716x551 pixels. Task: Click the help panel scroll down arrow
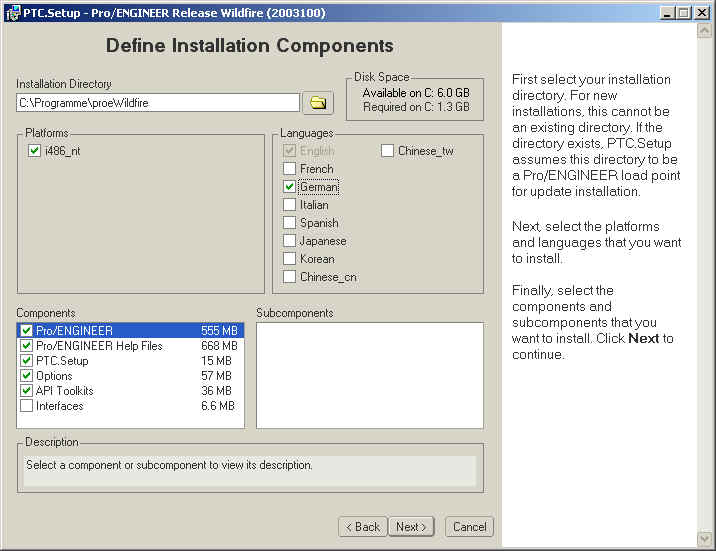[704, 539]
